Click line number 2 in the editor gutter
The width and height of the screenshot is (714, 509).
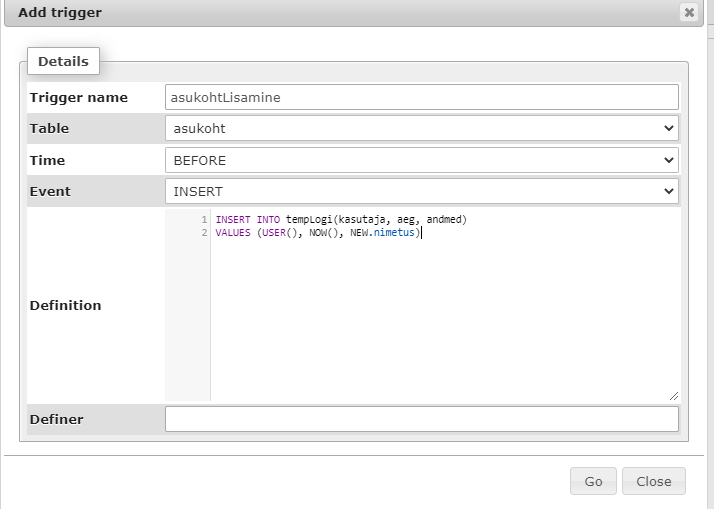(x=204, y=232)
